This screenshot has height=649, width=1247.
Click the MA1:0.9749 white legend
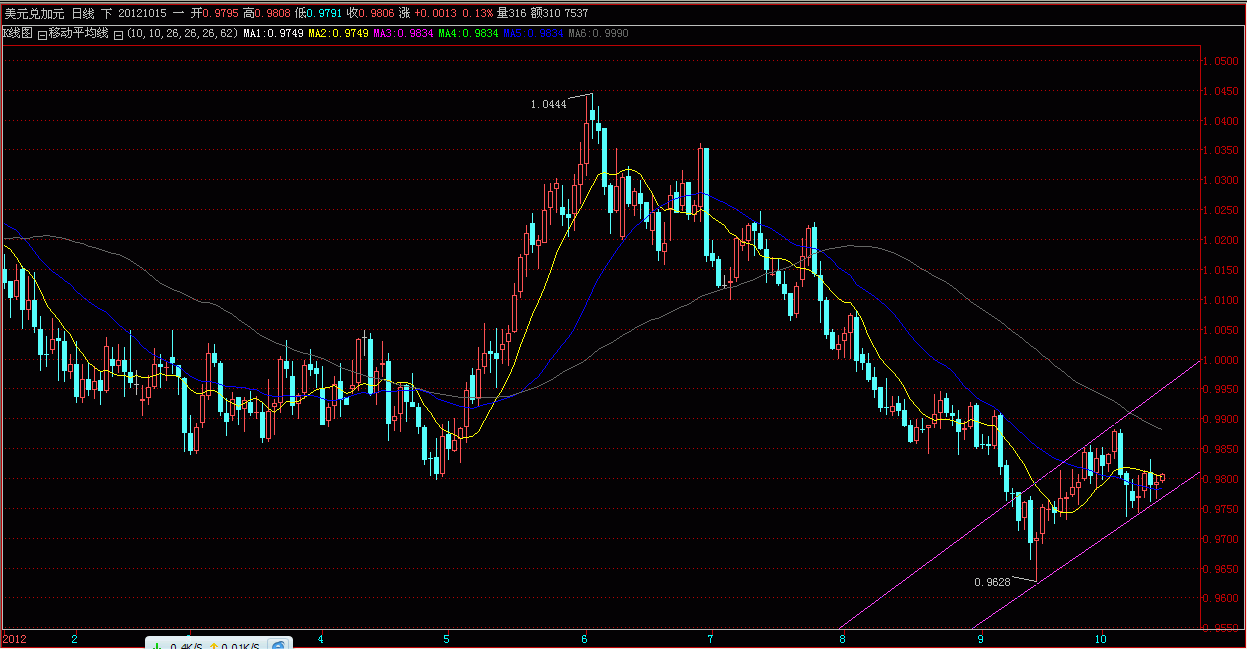pos(273,33)
